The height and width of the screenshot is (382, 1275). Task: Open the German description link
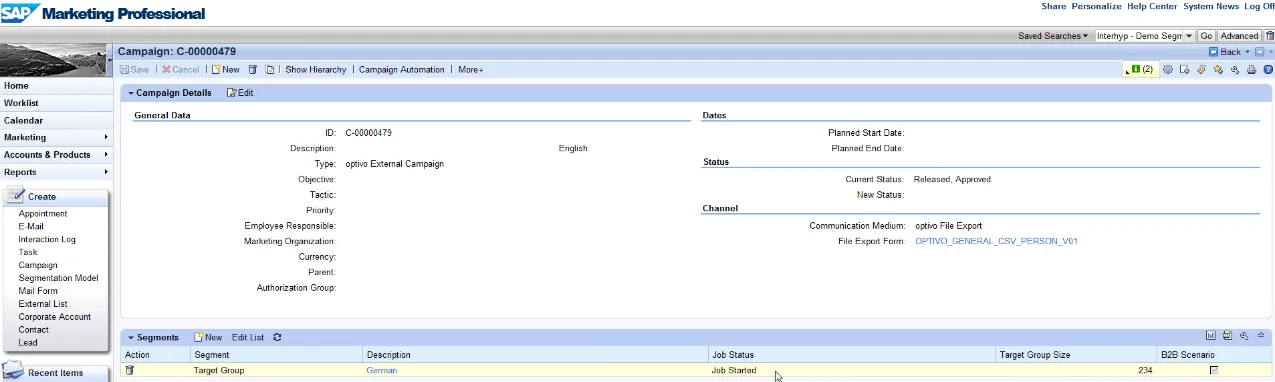[x=382, y=371]
